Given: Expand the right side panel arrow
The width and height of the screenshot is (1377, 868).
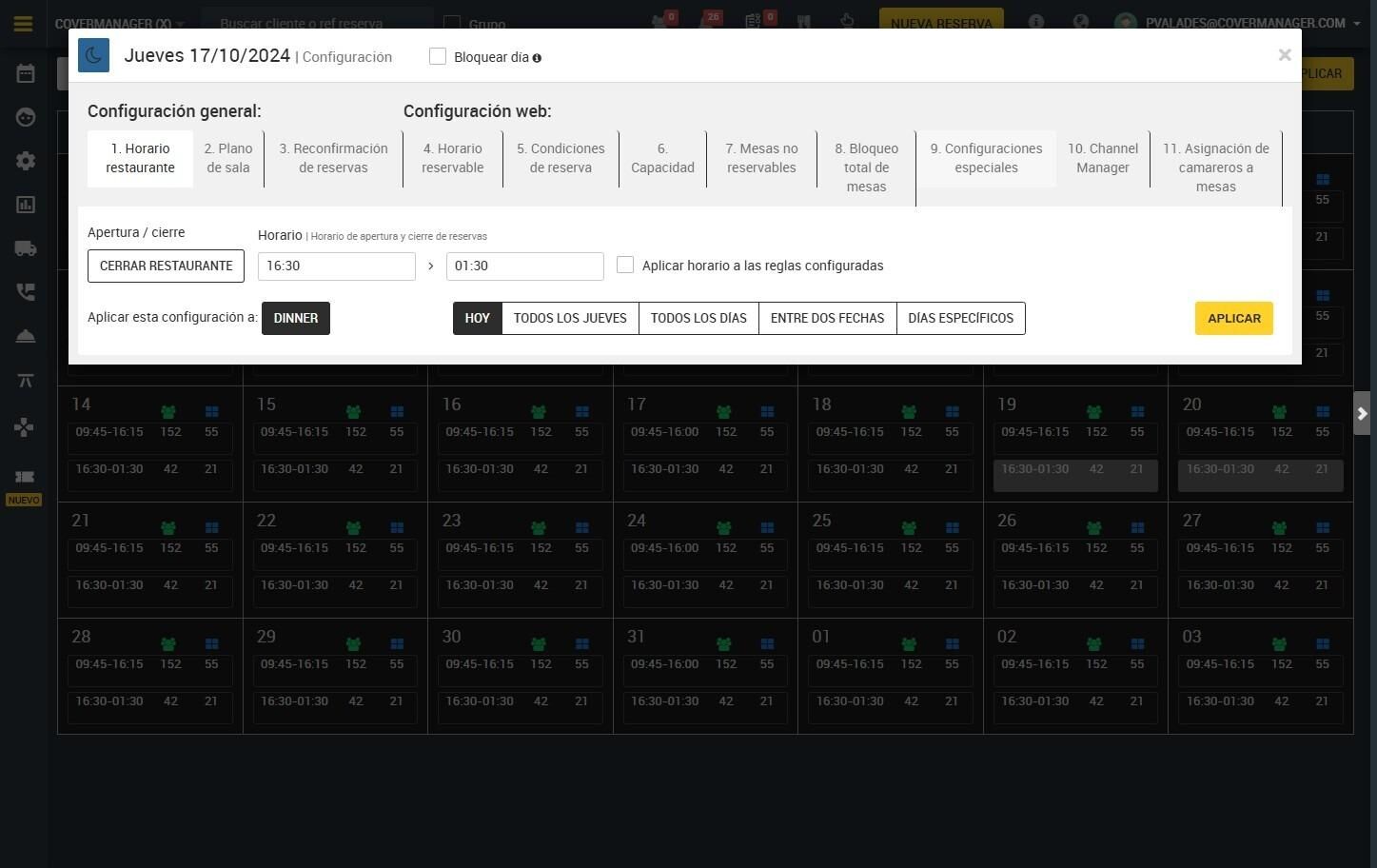Looking at the screenshot, I should coord(1362,413).
